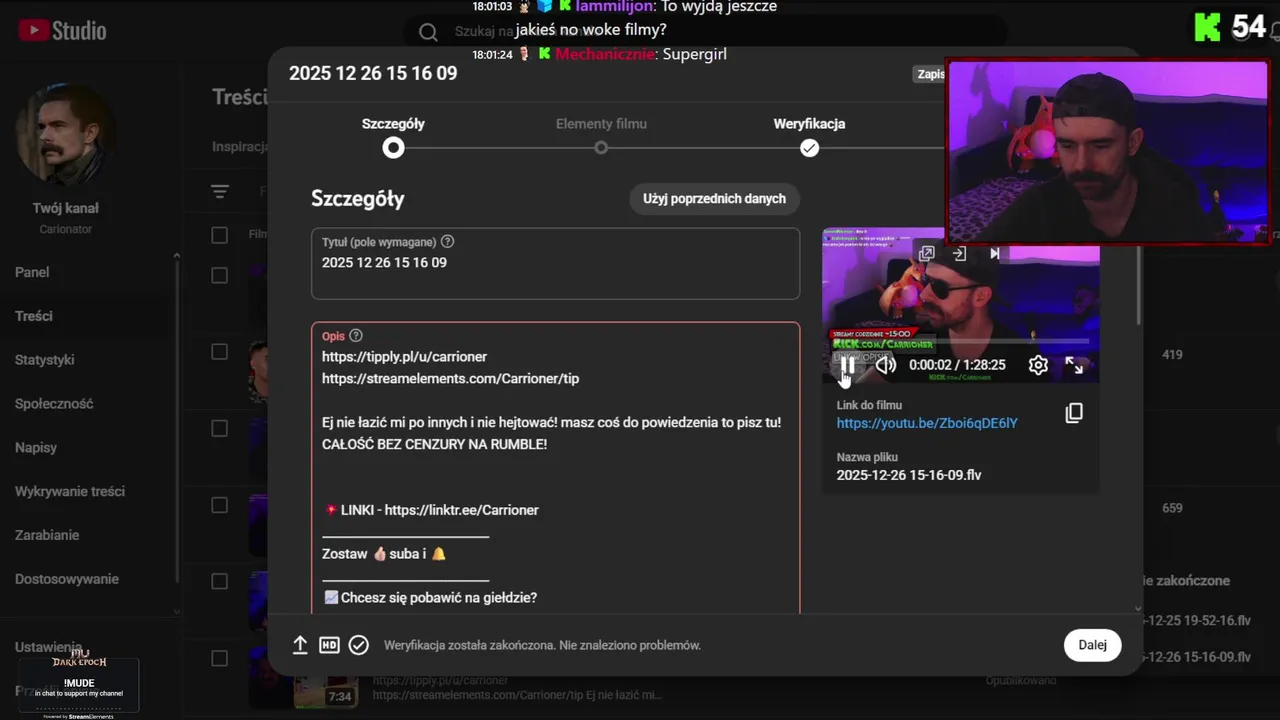Image resolution: width=1280 pixels, height=720 pixels.
Task: Open Społeczność in the sidebar
Action: pos(54,404)
